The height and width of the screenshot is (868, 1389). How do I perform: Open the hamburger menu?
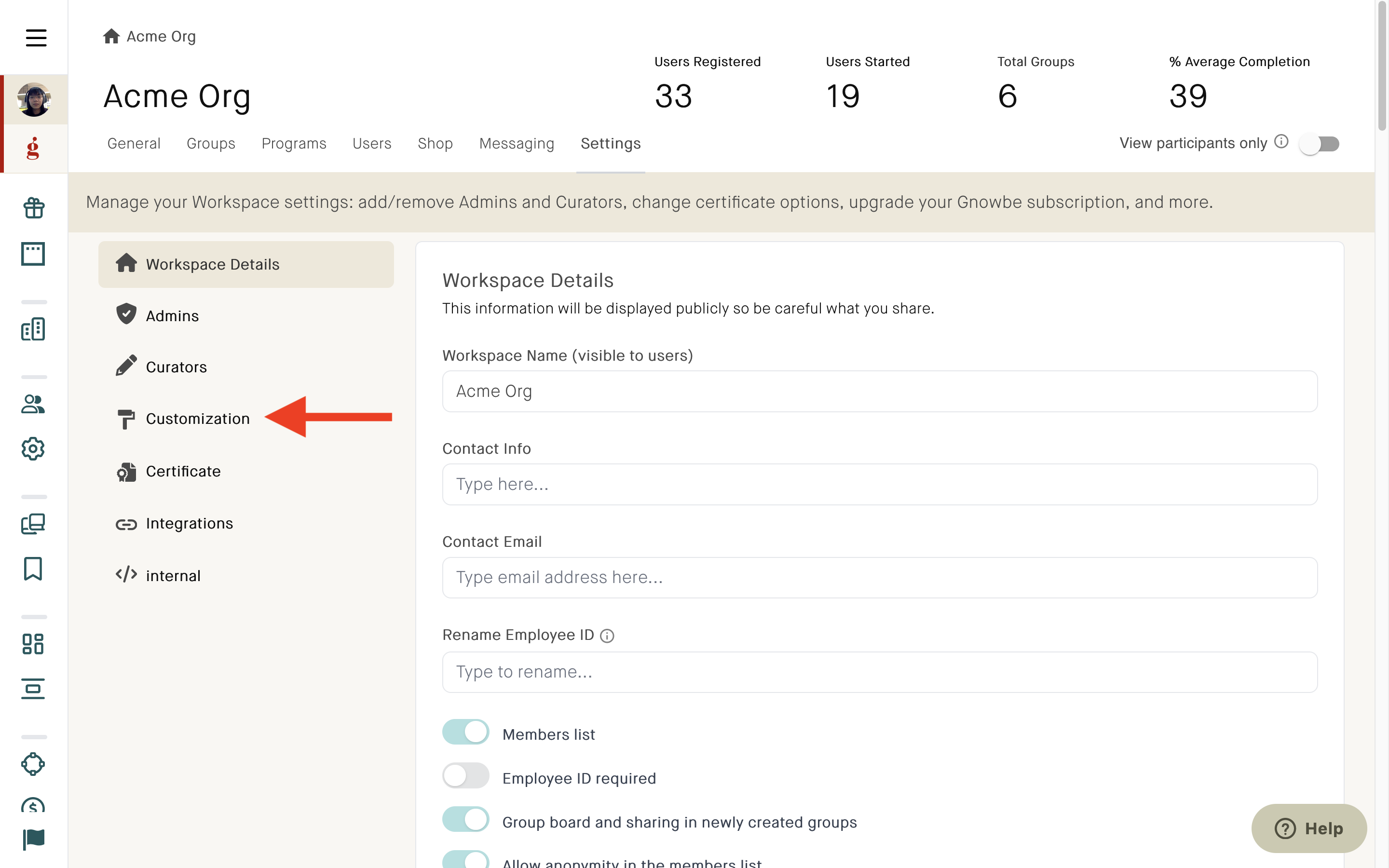click(x=36, y=38)
